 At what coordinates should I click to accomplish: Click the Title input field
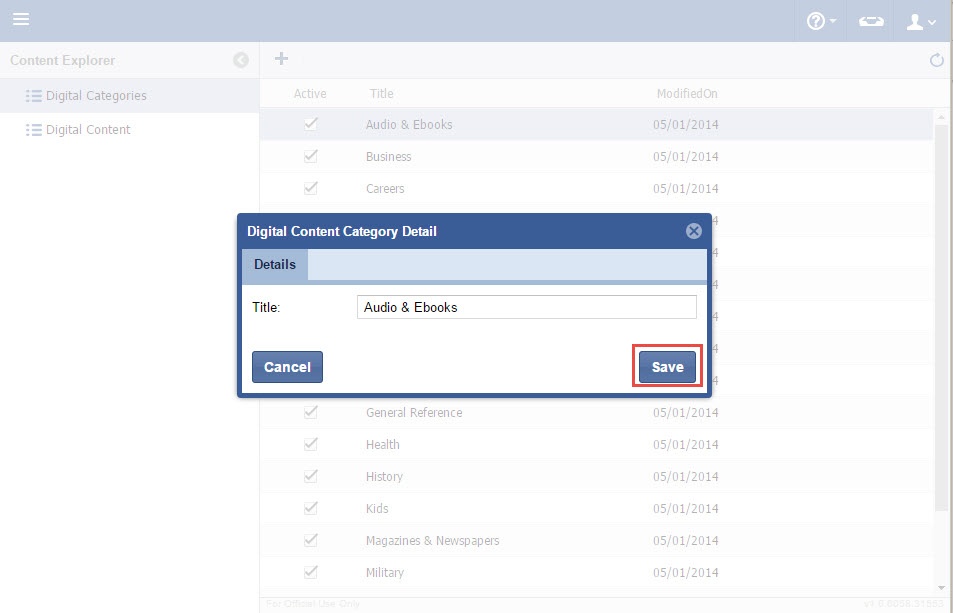tap(526, 307)
